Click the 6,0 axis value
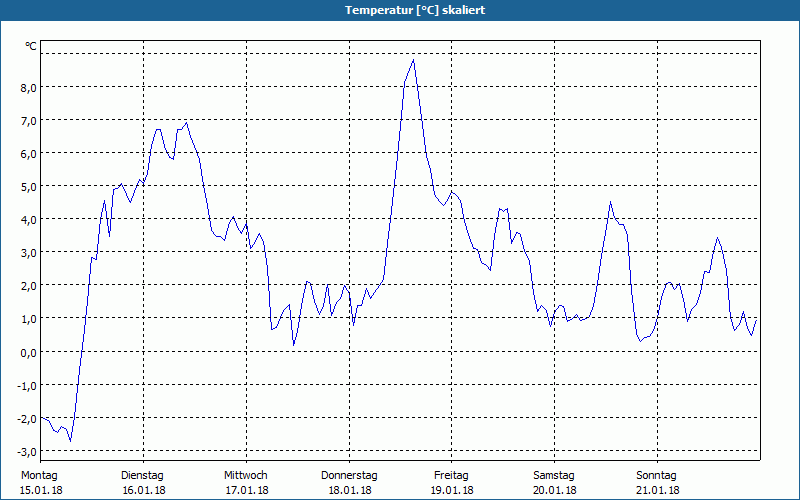 coord(29,154)
